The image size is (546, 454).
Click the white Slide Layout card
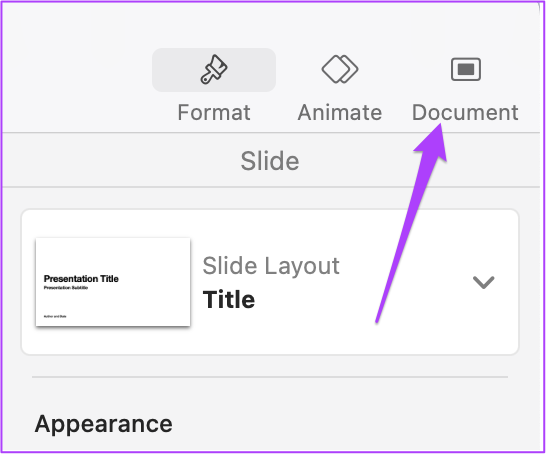[270, 282]
